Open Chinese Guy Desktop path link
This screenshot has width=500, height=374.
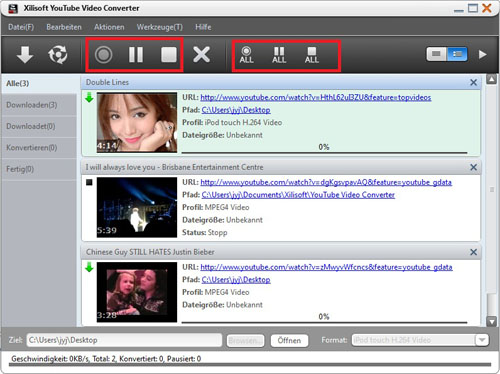click(236, 280)
